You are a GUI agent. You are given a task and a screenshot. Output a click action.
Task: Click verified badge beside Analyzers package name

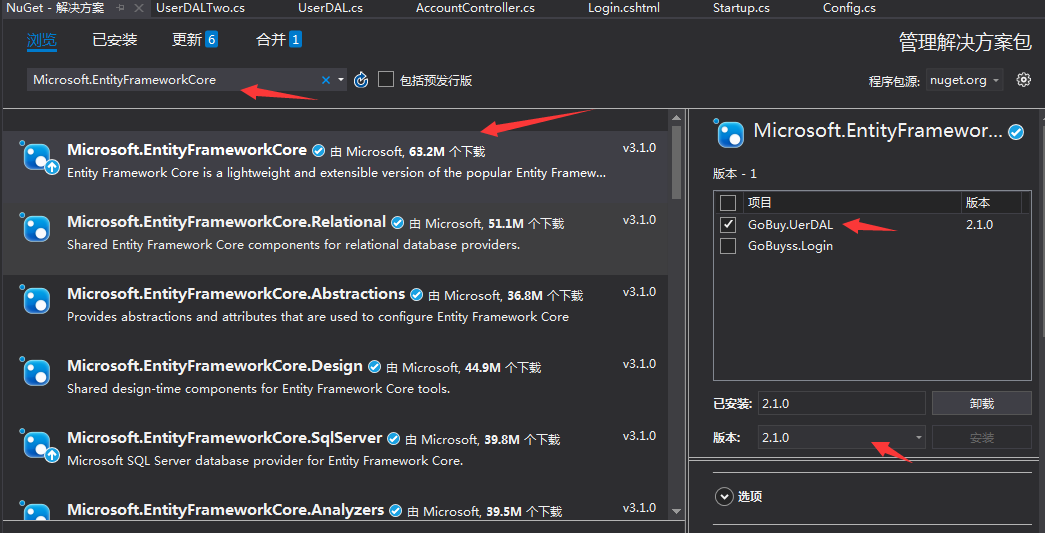pyautogui.click(x=395, y=510)
